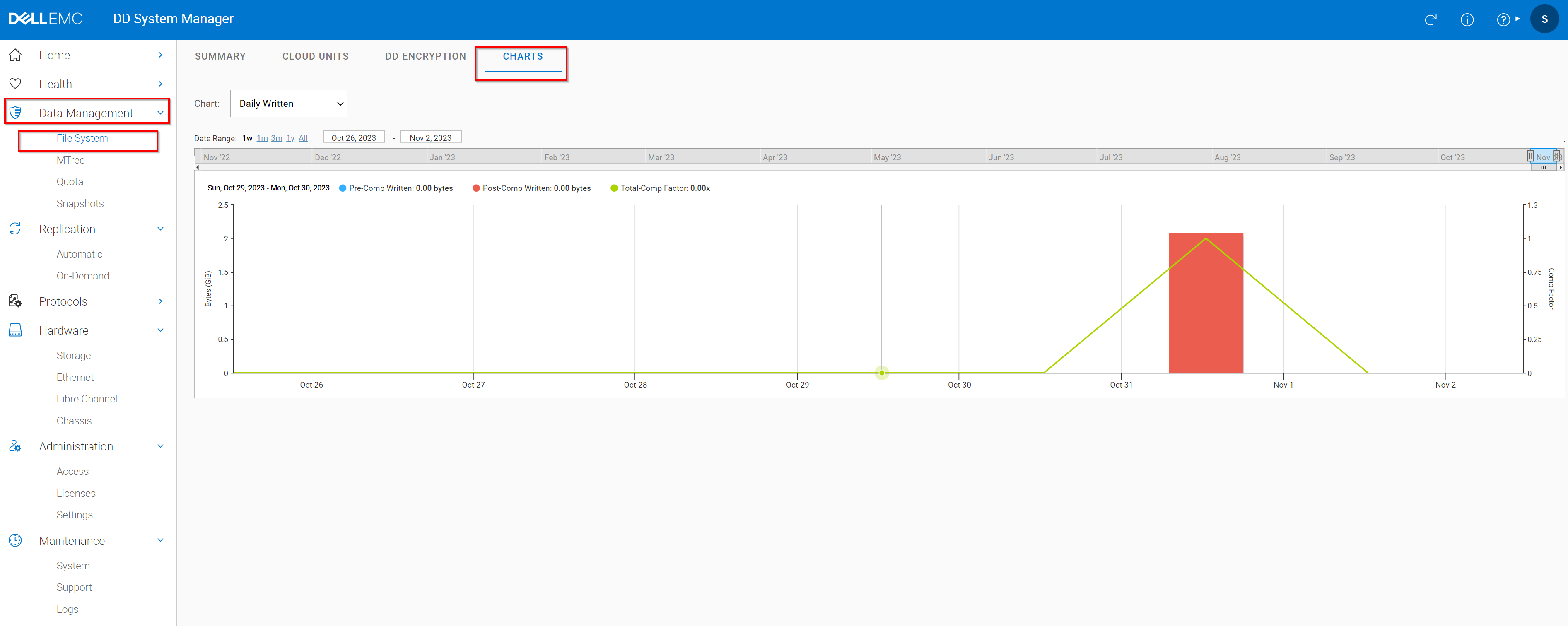Select the 3m date range link
Screen dimensions: 1568x626
click(x=276, y=138)
